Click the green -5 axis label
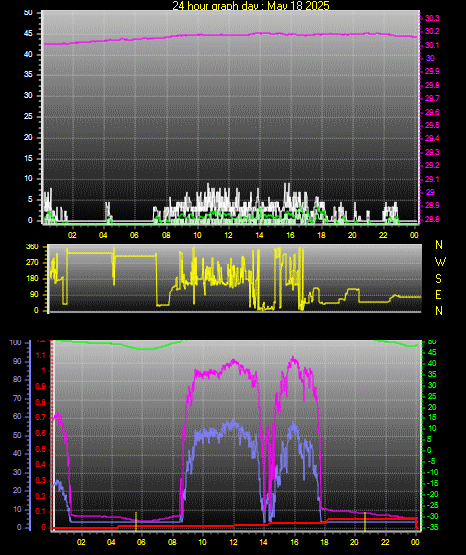Viewport: 466px width, 555px height. [x=431, y=461]
